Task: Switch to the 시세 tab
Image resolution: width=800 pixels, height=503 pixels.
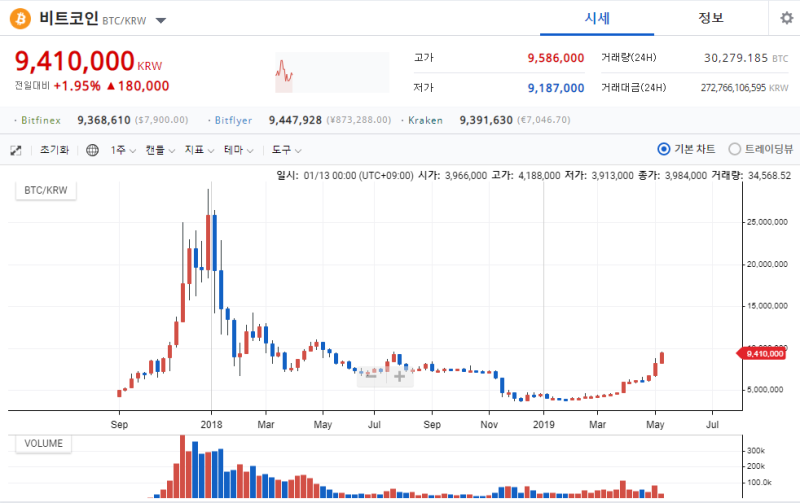Action: [597, 18]
